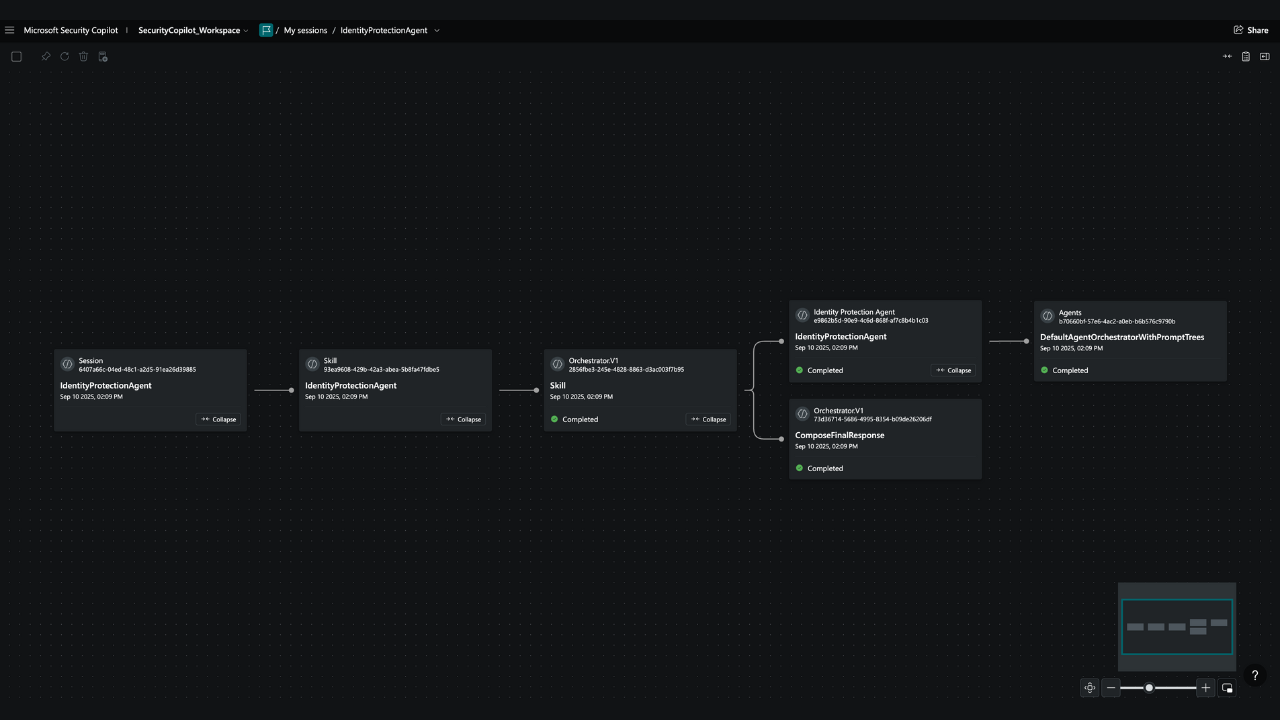Click the code icon on Skill 93ea9608 node
Image resolution: width=1280 pixels, height=720 pixels.
point(313,364)
